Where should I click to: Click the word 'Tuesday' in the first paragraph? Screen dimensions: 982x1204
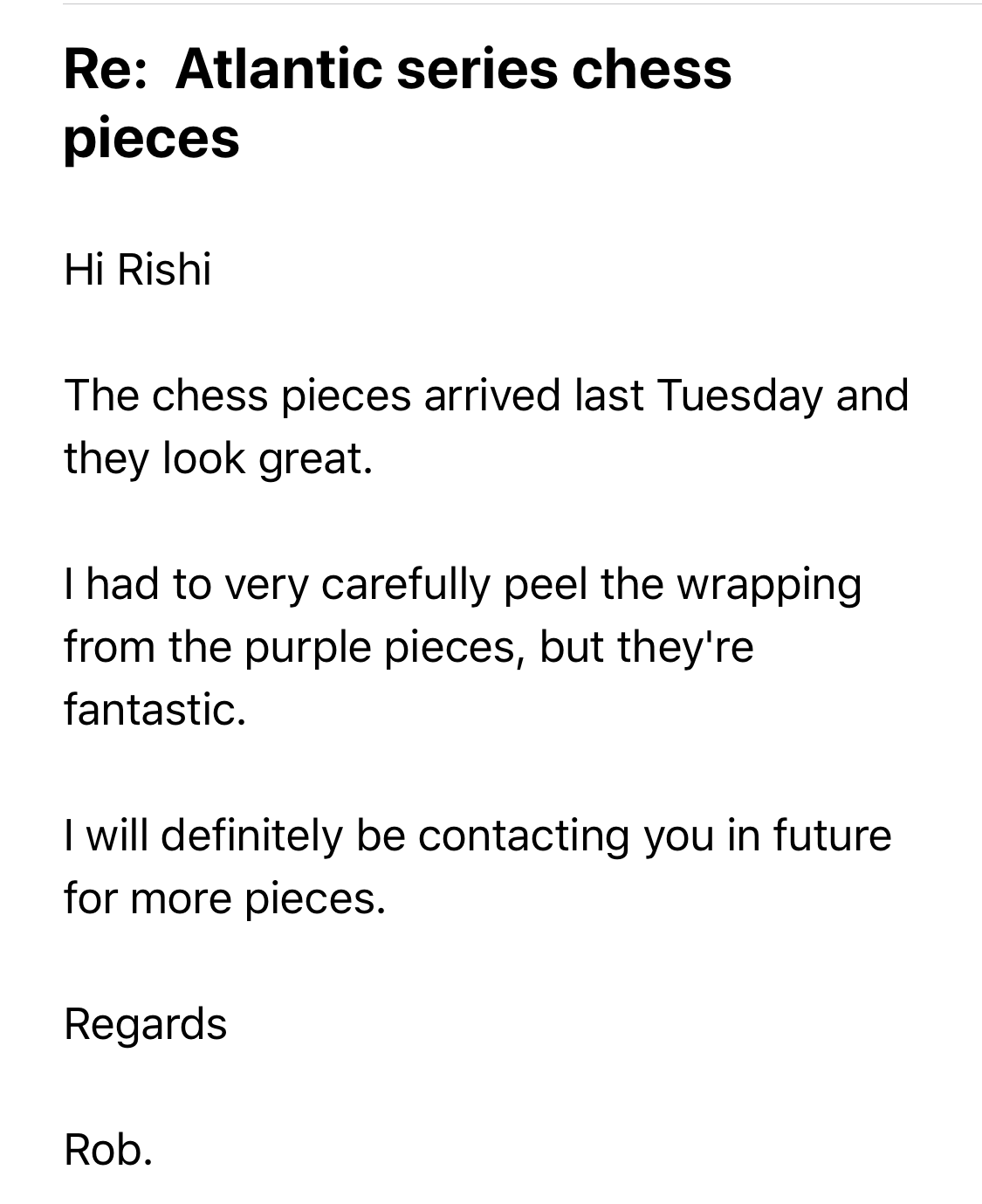click(x=739, y=395)
